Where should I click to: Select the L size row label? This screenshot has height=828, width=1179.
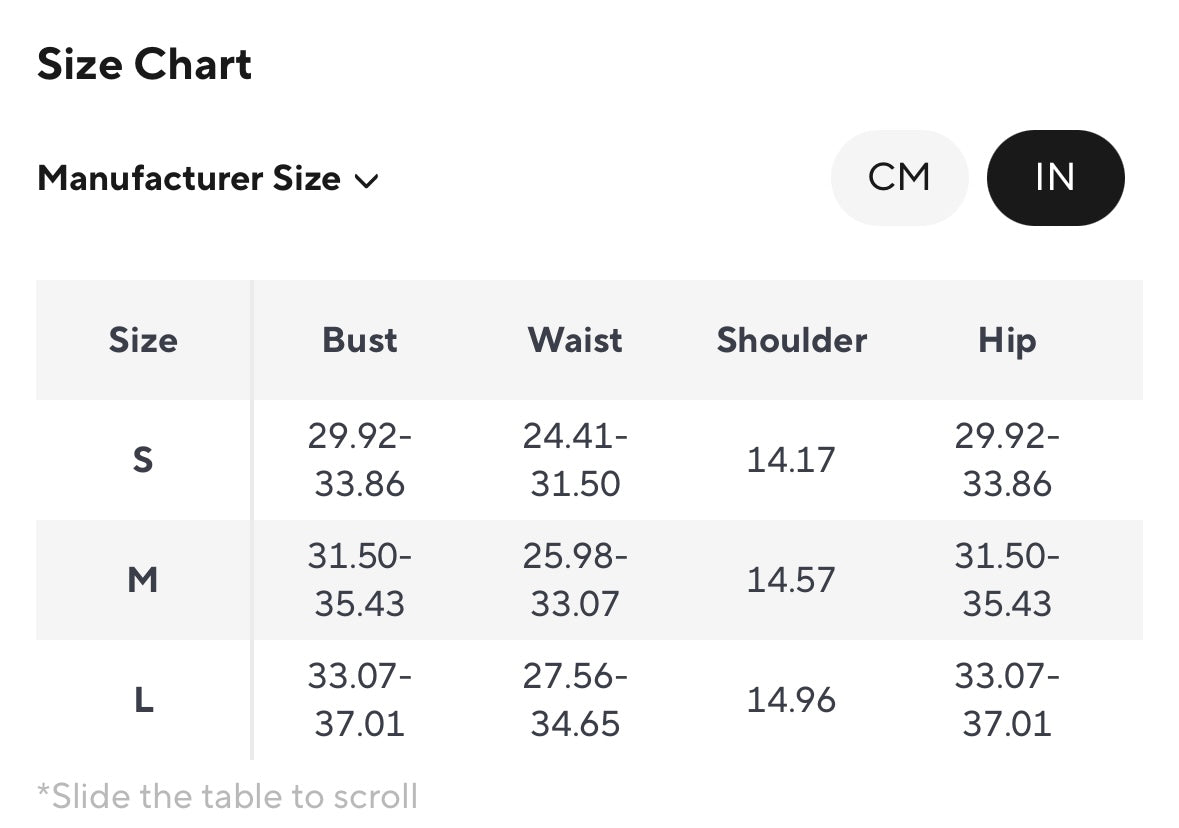tap(143, 700)
